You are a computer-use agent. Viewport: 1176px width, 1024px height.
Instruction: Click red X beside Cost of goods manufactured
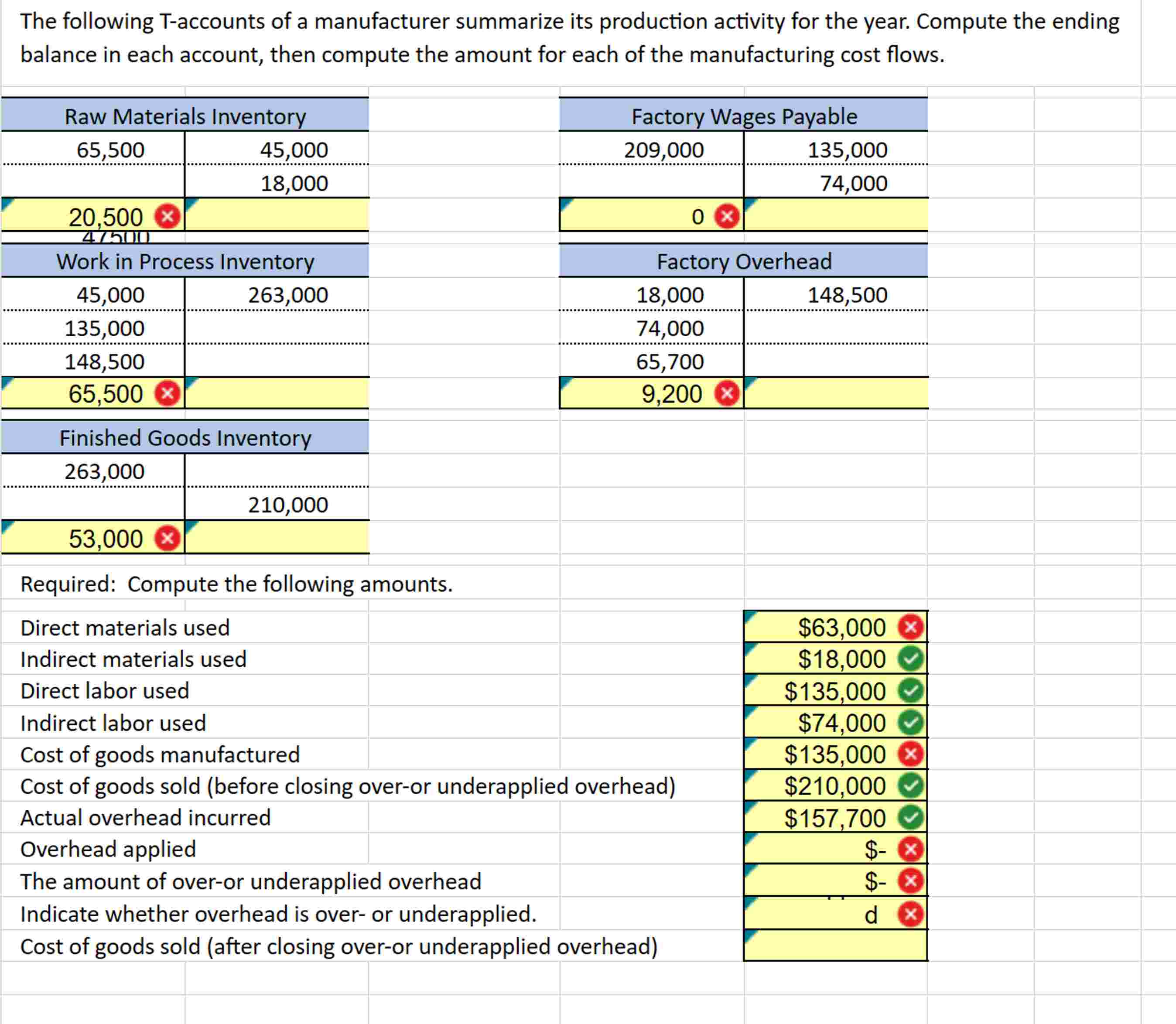coord(910,754)
